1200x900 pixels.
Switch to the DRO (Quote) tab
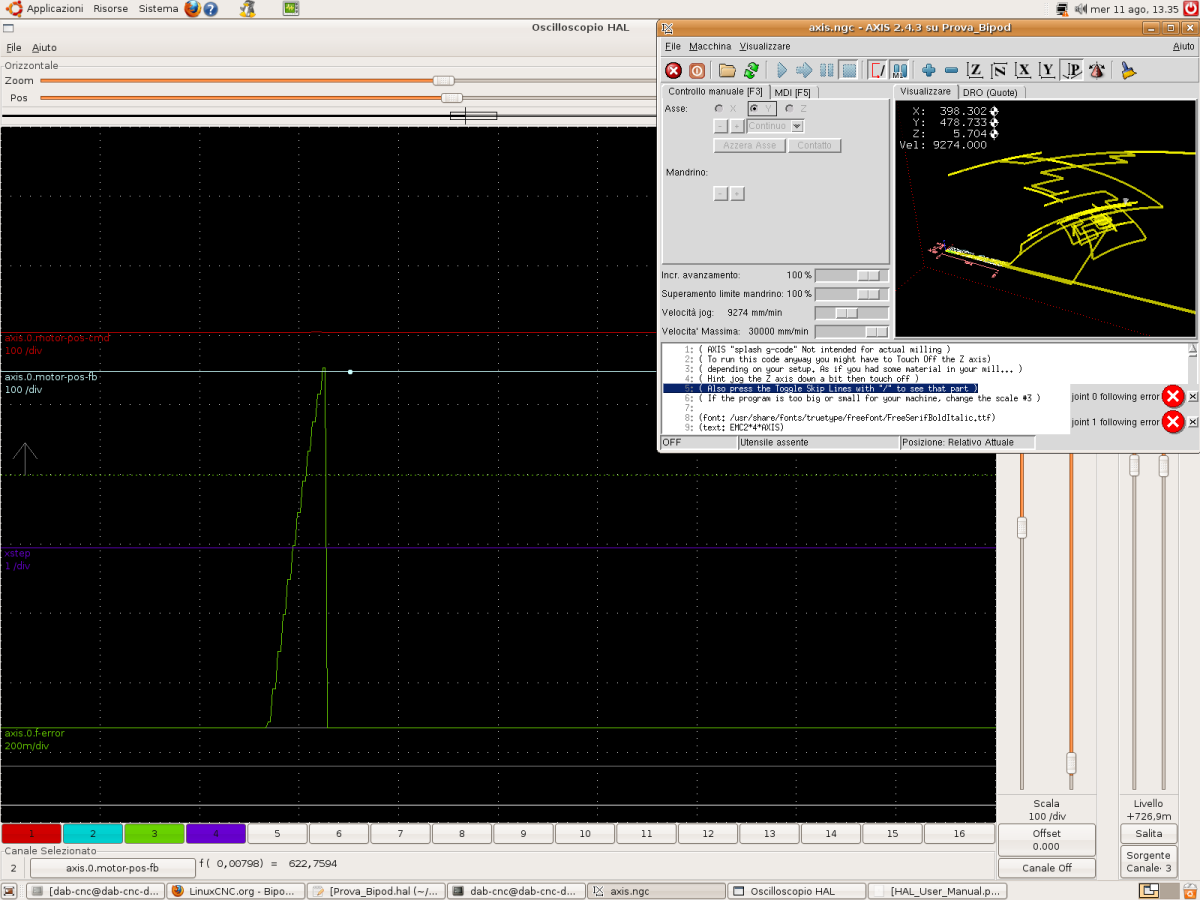[x=990, y=92]
